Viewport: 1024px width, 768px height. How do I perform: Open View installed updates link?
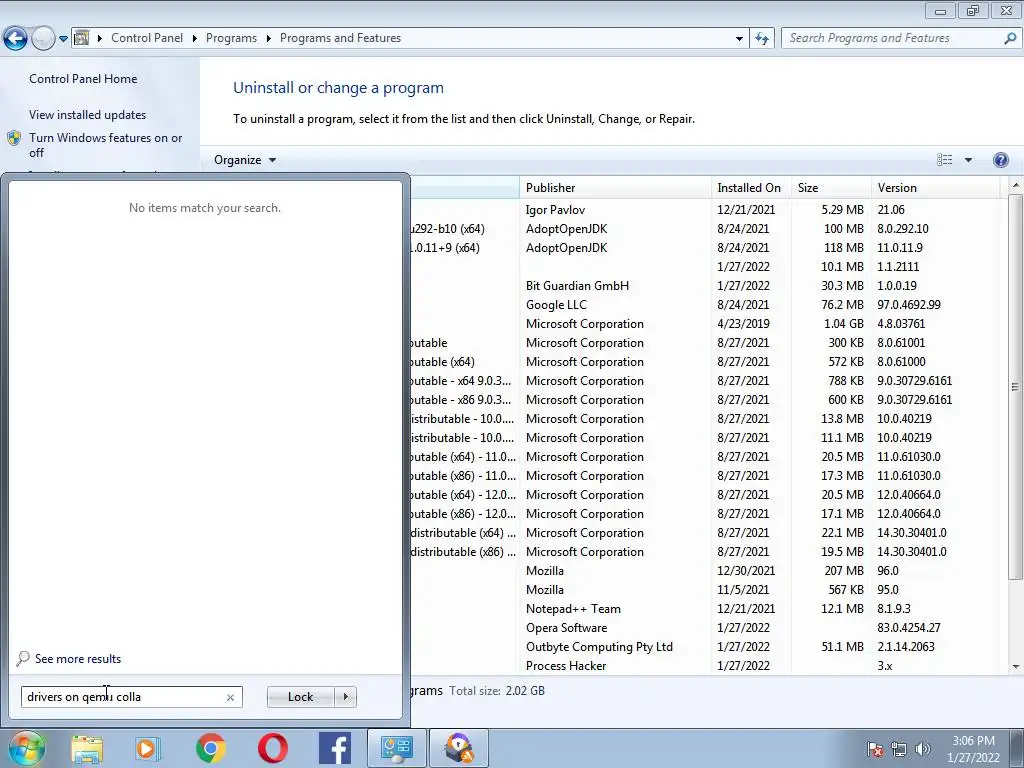pyautogui.click(x=88, y=115)
